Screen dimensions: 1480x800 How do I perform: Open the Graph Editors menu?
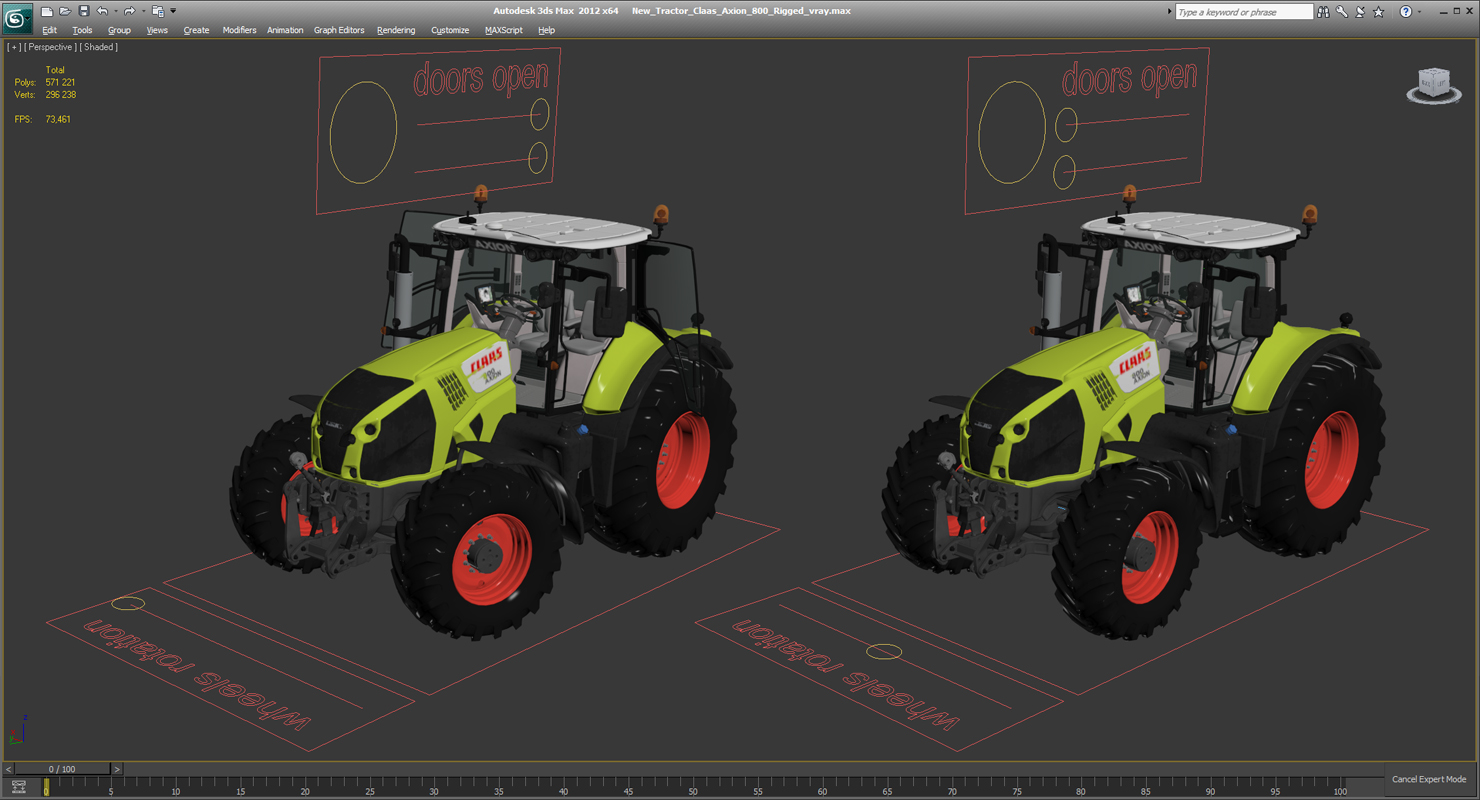pyautogui.click(x=339, y=30)
